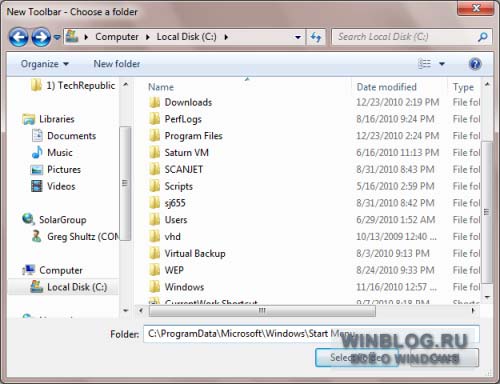Select 1) TechRepublic in navigation pane

pos(73,85)
